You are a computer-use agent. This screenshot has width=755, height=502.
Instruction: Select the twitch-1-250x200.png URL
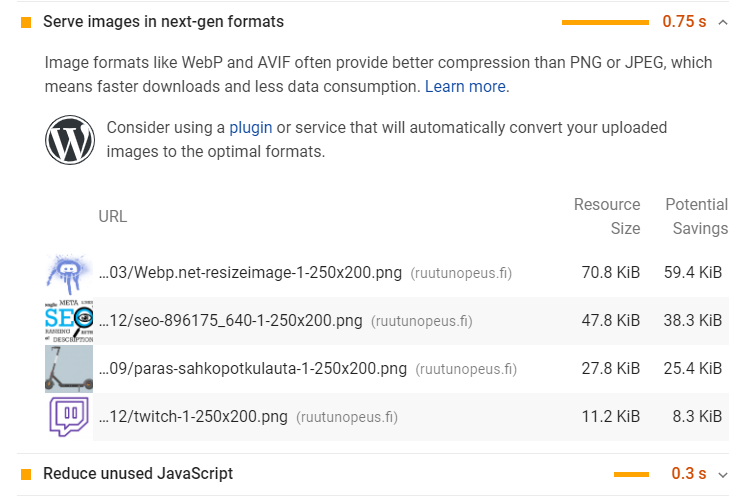coord(193,417)
